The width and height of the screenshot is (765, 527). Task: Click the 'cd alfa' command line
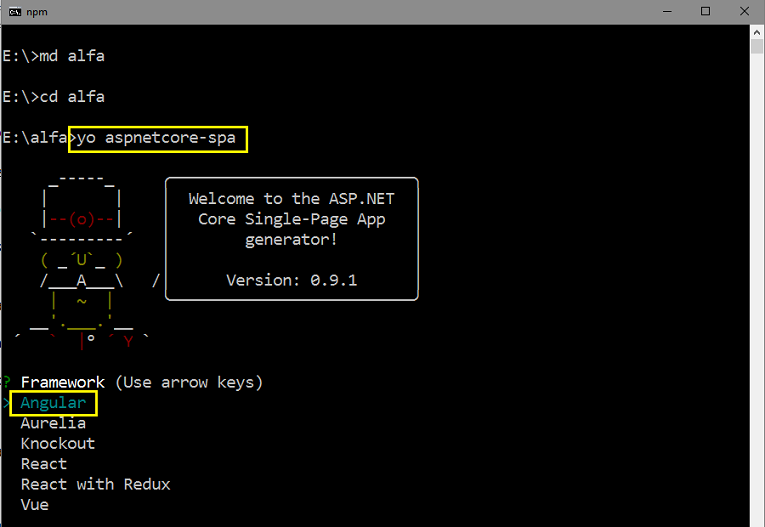tap(54, 97)
